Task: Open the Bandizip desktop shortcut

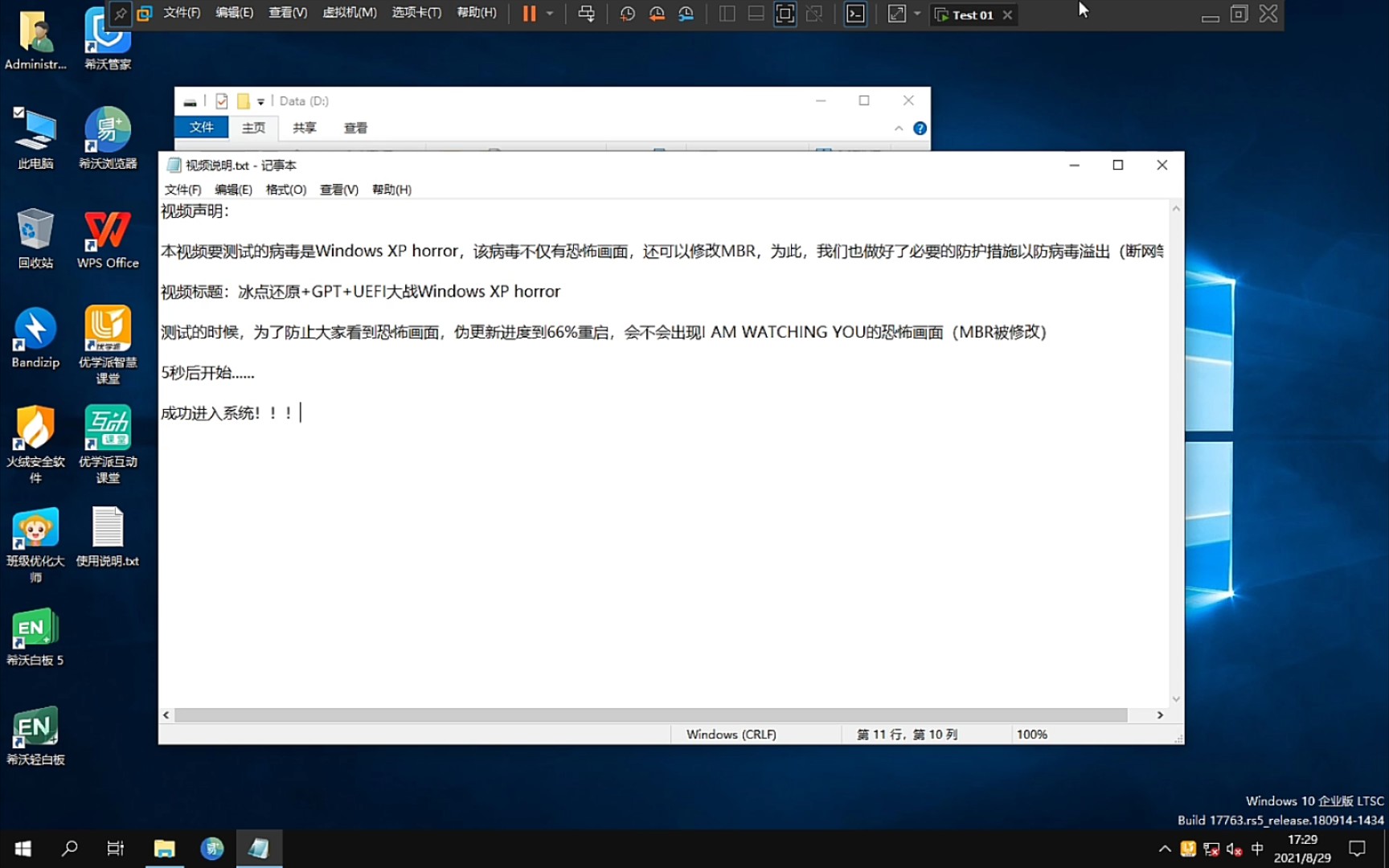Action: [x=35, y=338]
